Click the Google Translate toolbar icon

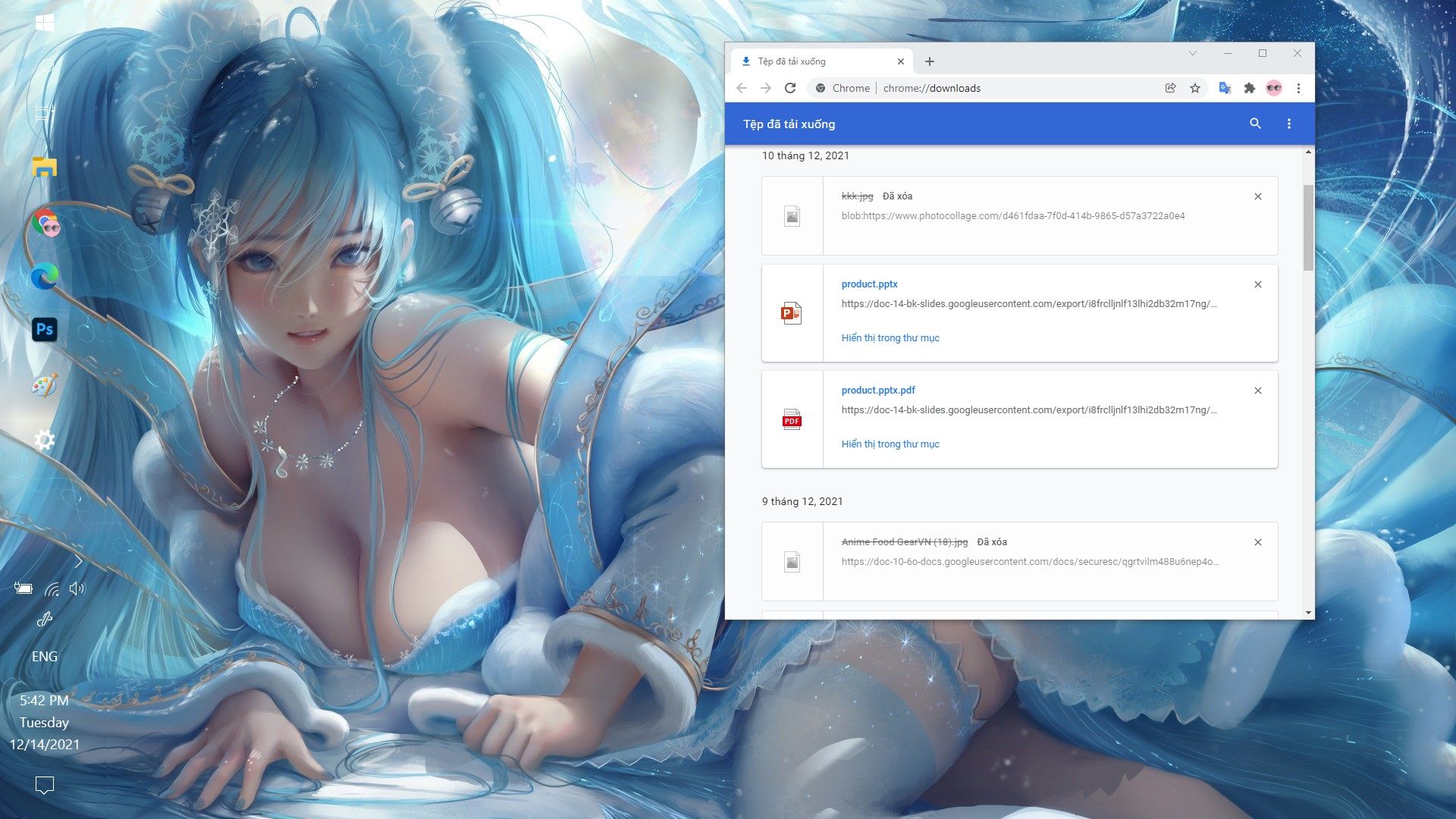click(1224, 88)
